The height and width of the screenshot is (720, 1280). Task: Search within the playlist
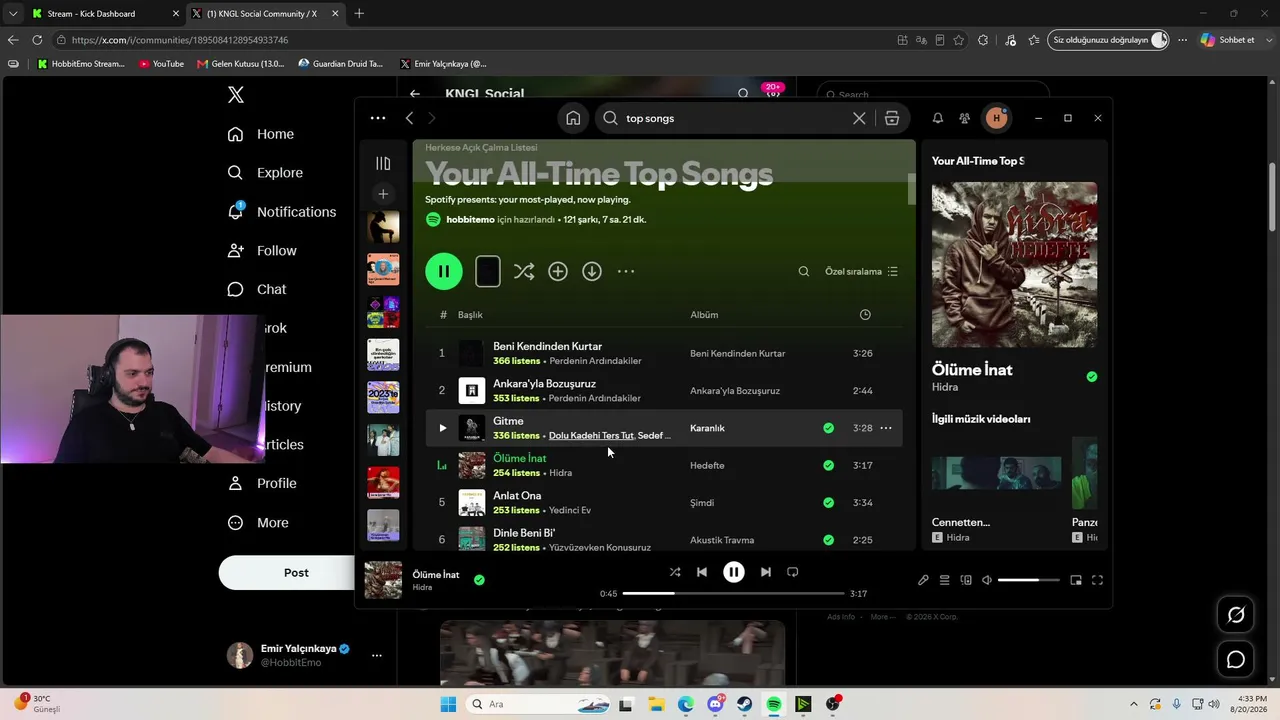click(x=803, y=271)
